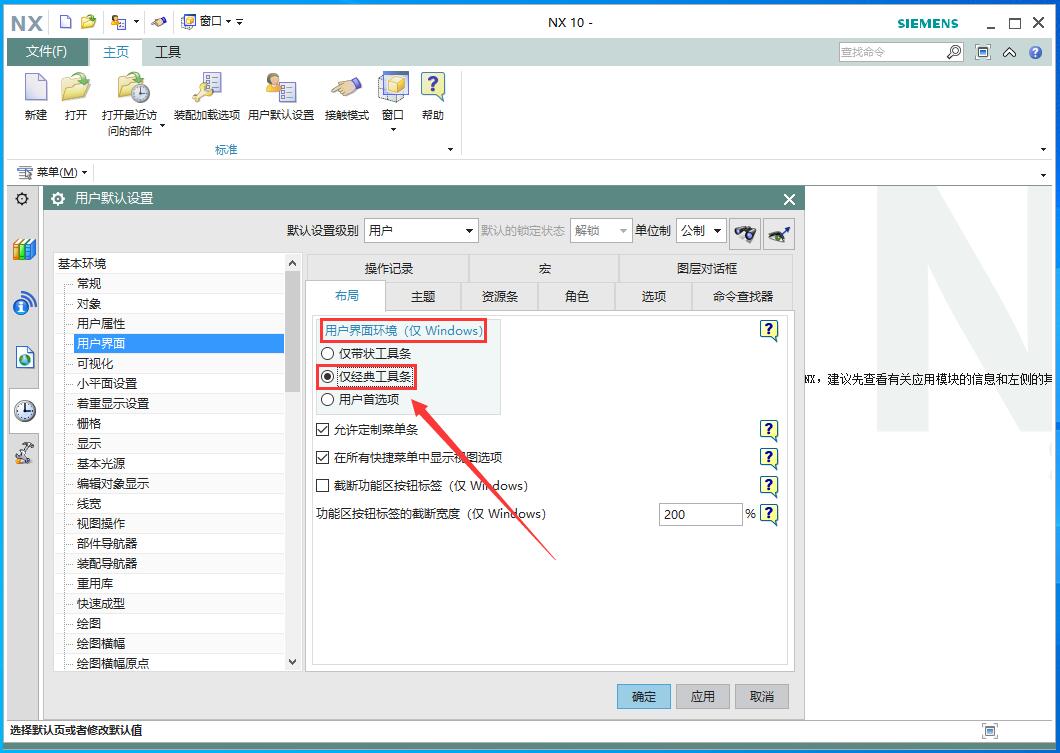Open the 工具 ribbon tab
The image size is (1060, 753).
click(x=168, y=52)
